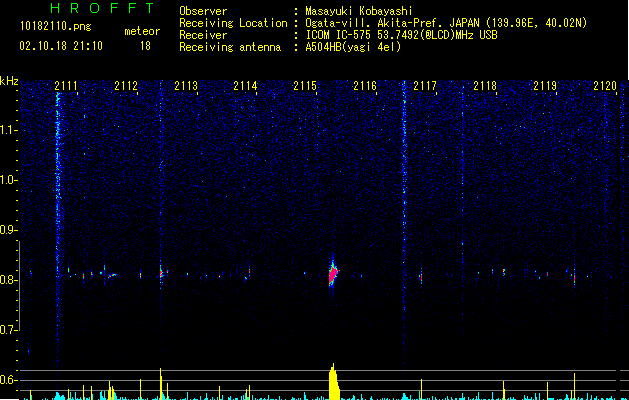Screen dimensions: 629x400
Task: Click the ICOM IC-575 receiver value
Action: pyautogui.click(x=401, y=35)
